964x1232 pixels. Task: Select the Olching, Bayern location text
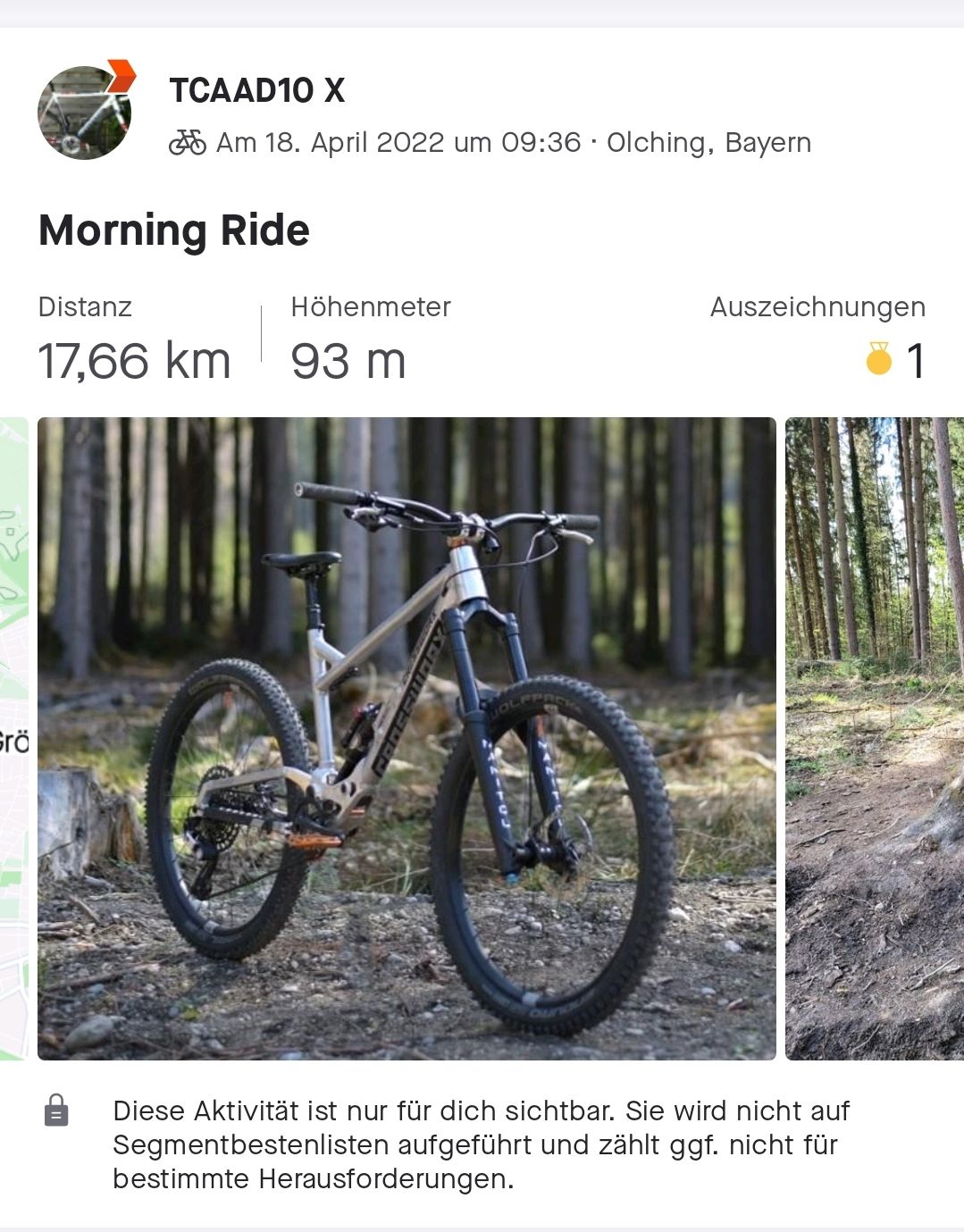coord(708,143)
